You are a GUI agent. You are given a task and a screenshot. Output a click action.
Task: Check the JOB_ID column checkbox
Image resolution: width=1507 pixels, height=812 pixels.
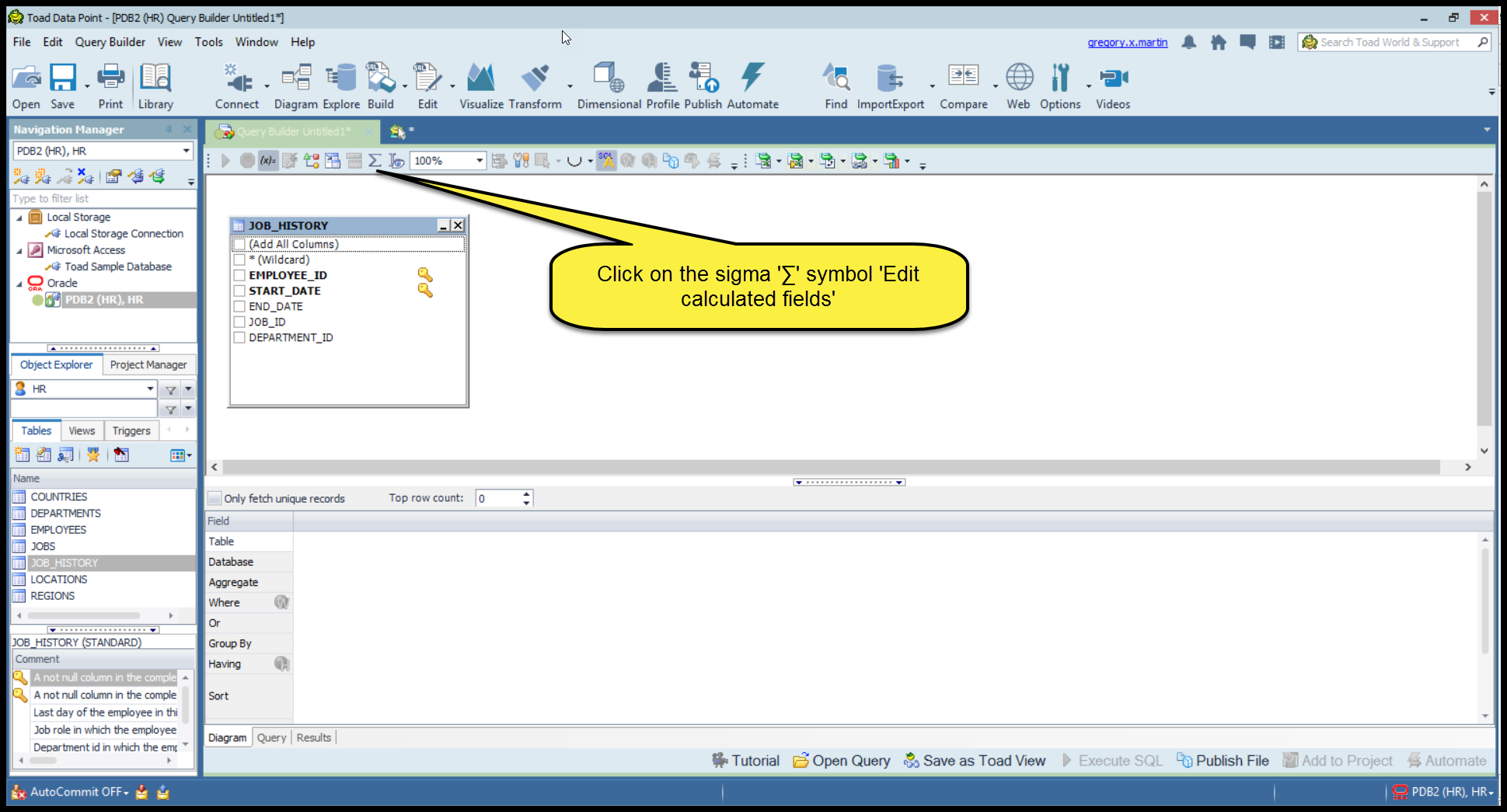click(x=239, y=322)
